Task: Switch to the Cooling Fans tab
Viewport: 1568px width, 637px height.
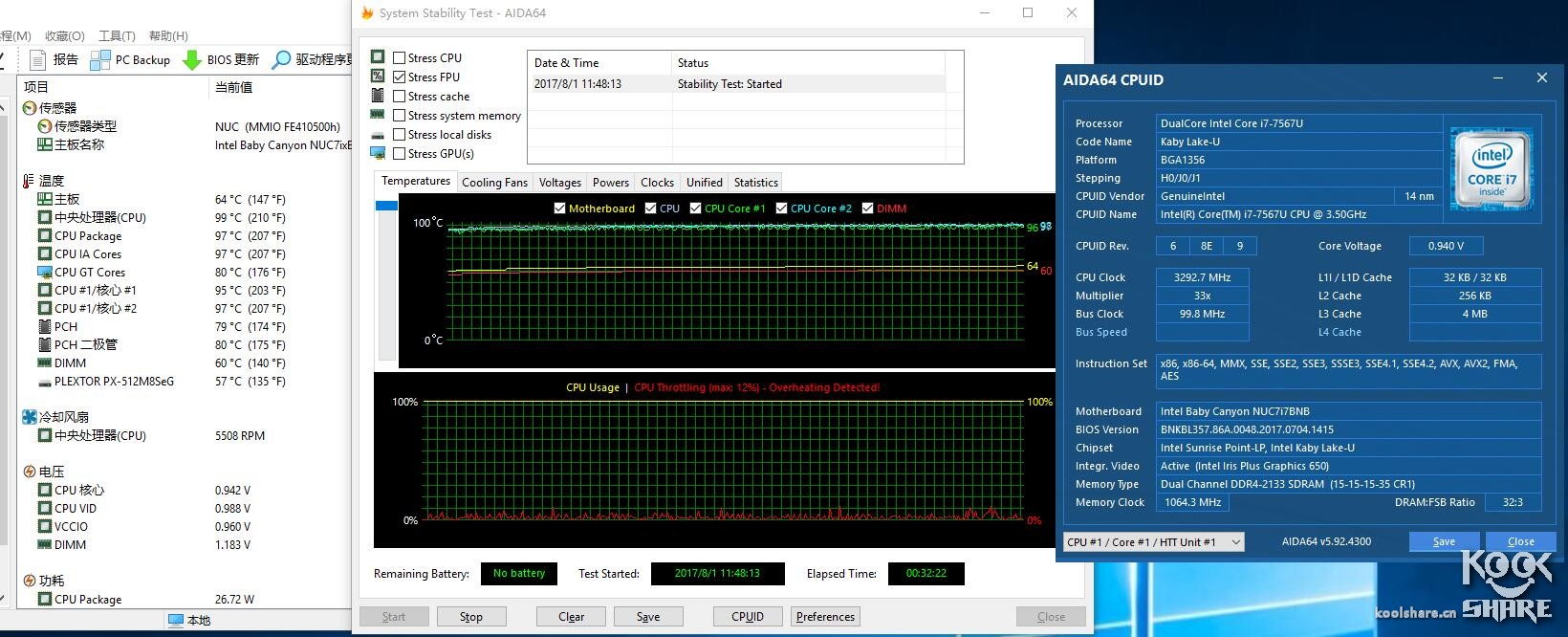Action: [x=494, y=183]
